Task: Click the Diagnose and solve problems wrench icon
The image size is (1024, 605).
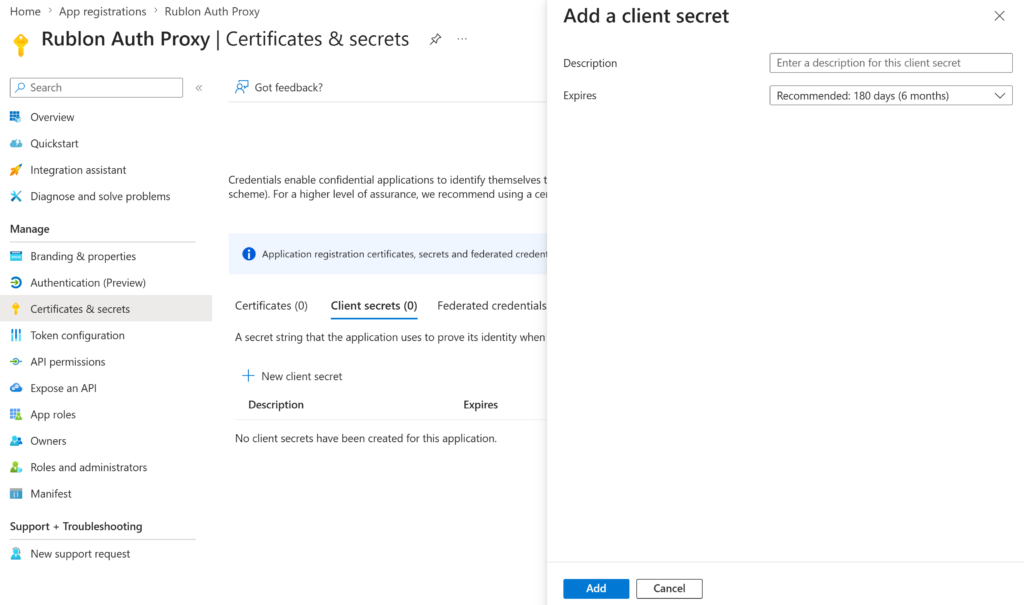Action: coord(16,196)
